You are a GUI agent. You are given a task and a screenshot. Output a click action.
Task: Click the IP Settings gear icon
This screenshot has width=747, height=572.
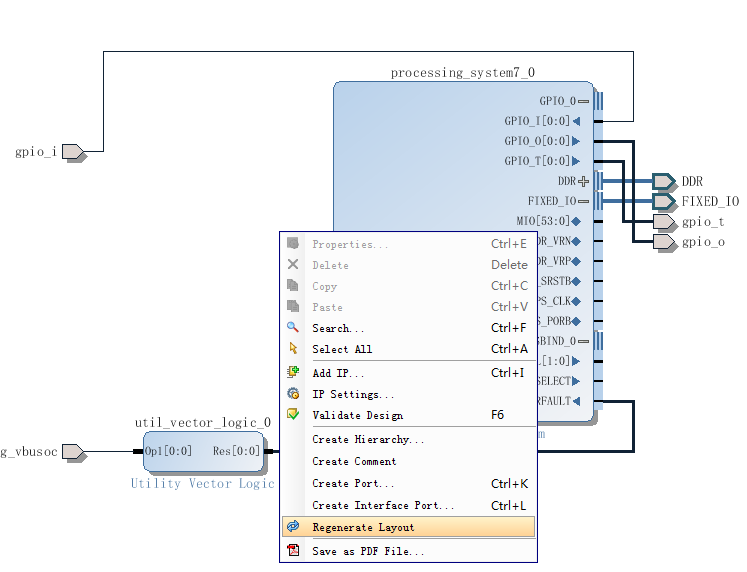[293, 393]
